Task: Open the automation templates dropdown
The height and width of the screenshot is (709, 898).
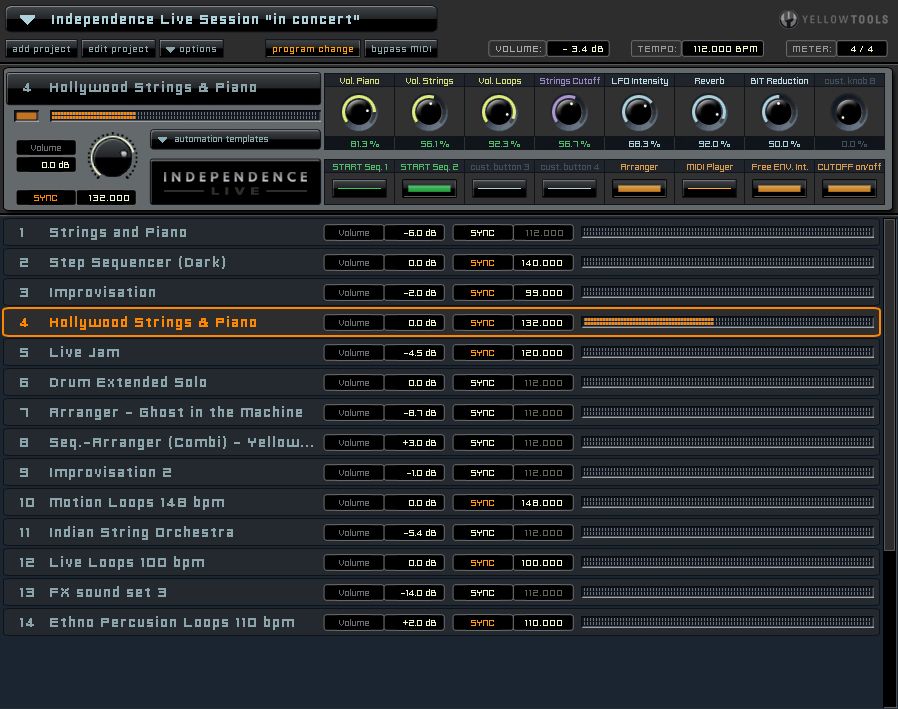Action: pyautogui.click(x=235, y=139)
